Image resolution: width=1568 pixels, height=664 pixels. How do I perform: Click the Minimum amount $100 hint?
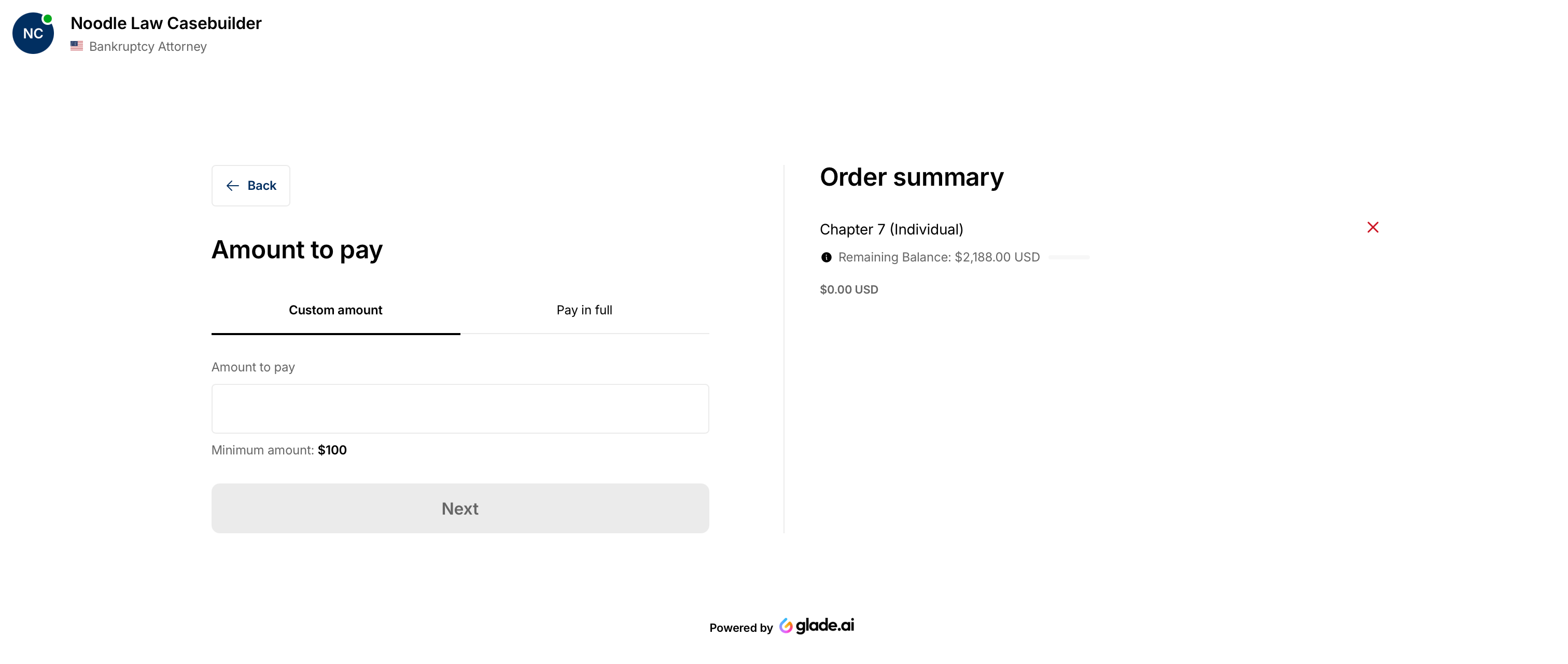point(279,450)
